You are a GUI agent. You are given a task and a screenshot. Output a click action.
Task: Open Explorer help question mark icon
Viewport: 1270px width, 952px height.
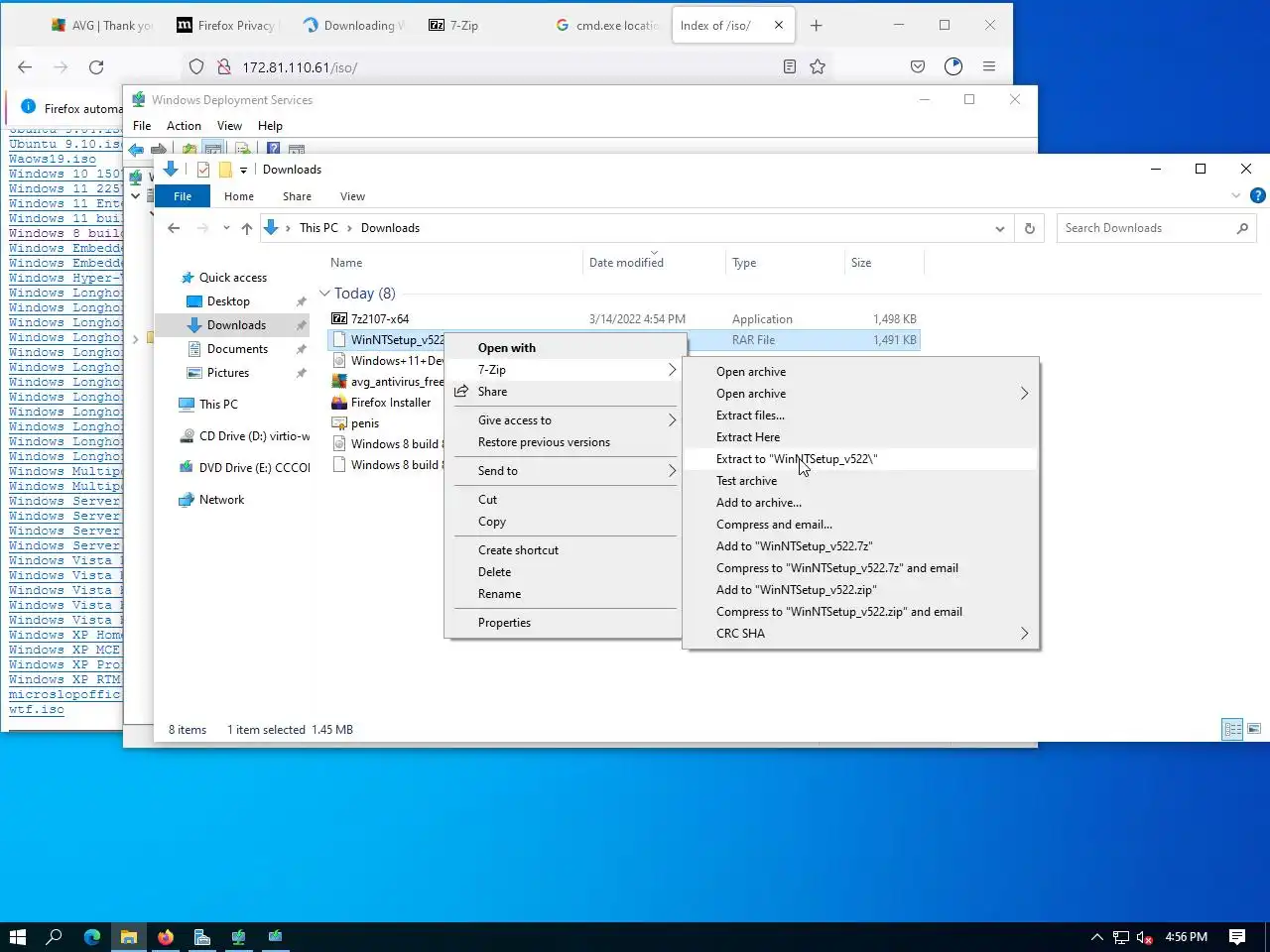[x=1257, y=196]
